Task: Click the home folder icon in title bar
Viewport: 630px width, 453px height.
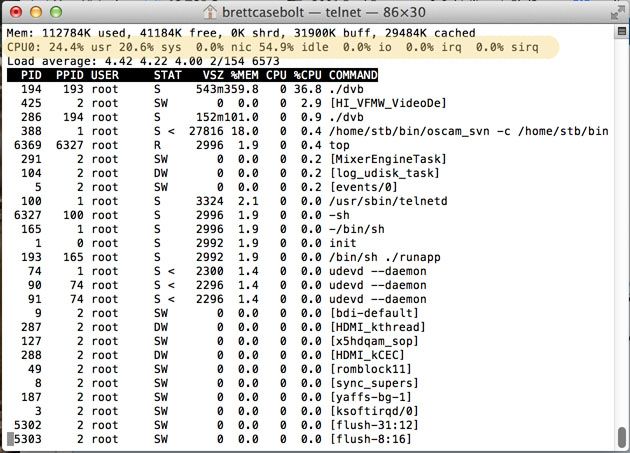Action: (x=211, y=13)
